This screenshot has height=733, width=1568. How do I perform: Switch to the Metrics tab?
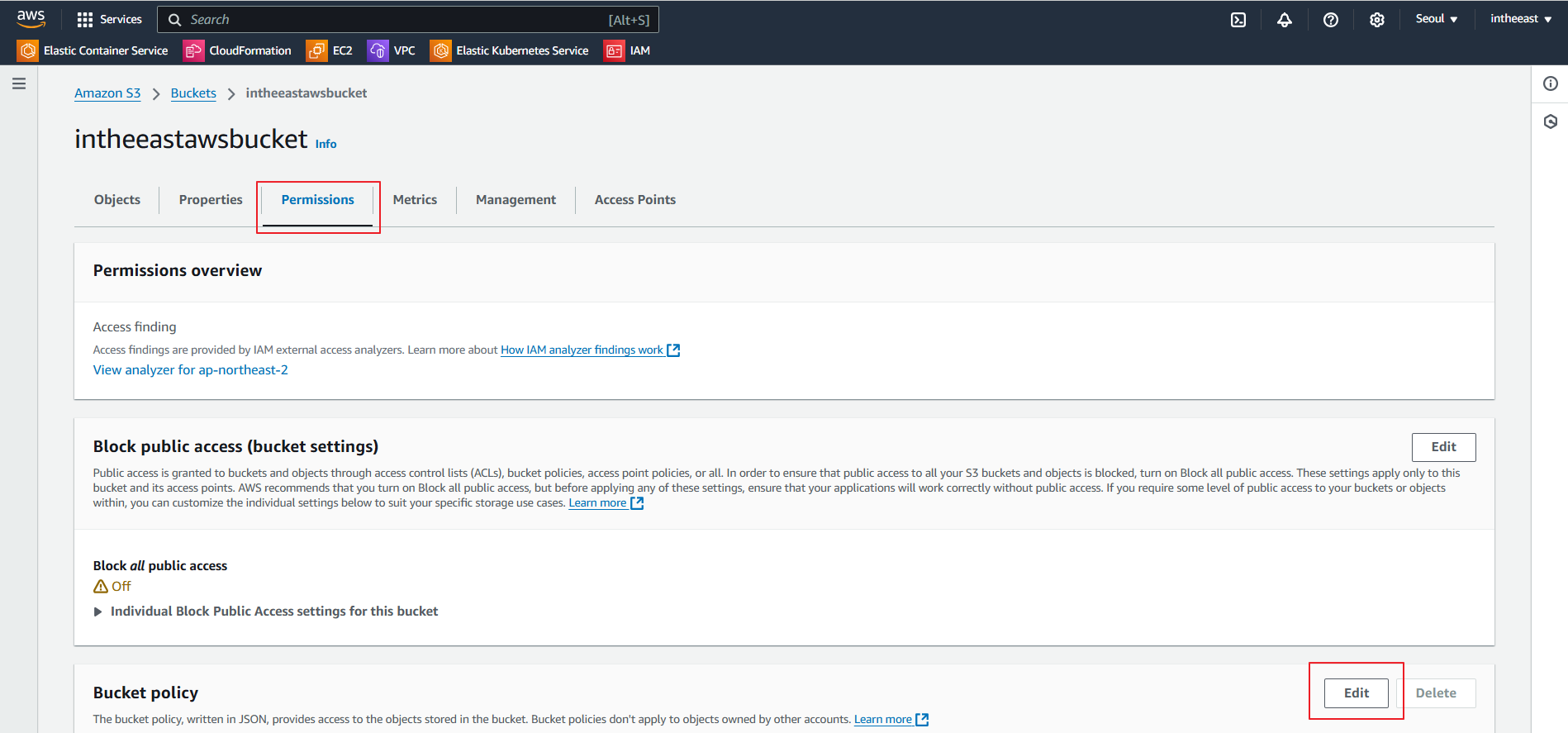point(415,200)
